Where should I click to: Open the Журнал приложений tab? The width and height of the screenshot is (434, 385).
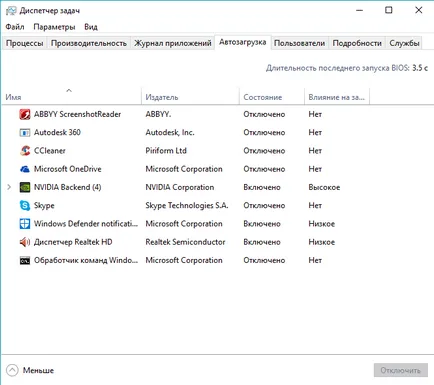point(173,43)
